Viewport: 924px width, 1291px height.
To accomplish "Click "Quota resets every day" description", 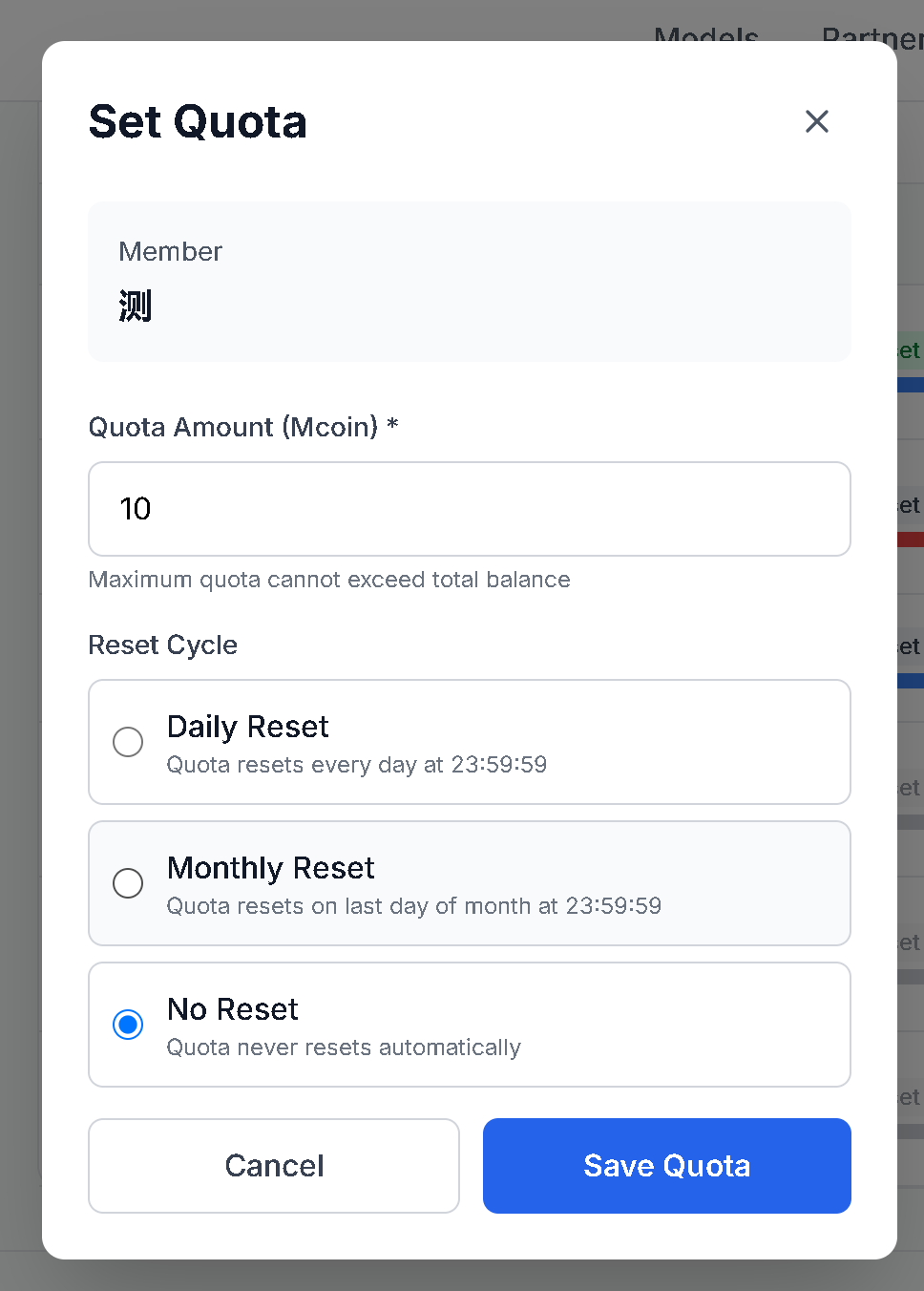I will [356, 765].
